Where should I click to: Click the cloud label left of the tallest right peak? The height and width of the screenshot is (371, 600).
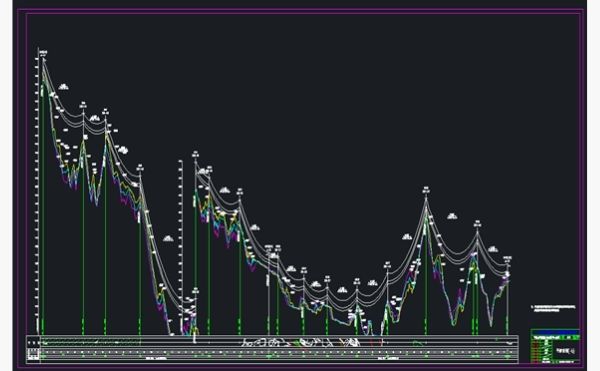tap(407, 237)
